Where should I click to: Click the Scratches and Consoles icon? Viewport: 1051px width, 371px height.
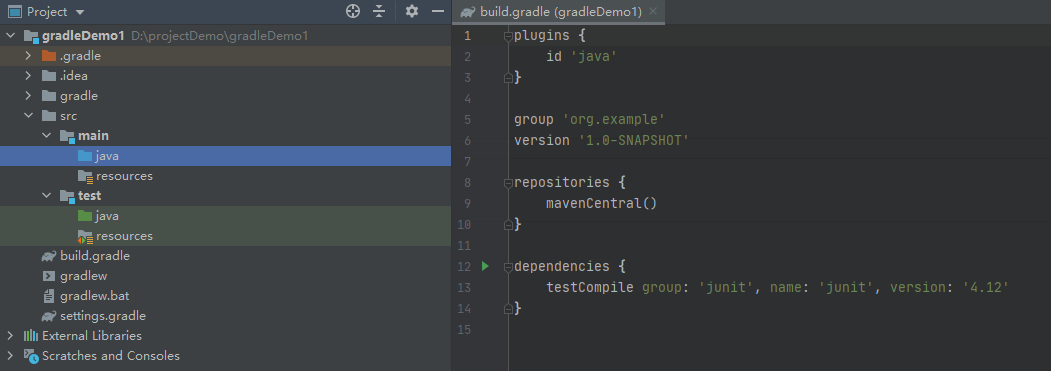tap(31, 356)
